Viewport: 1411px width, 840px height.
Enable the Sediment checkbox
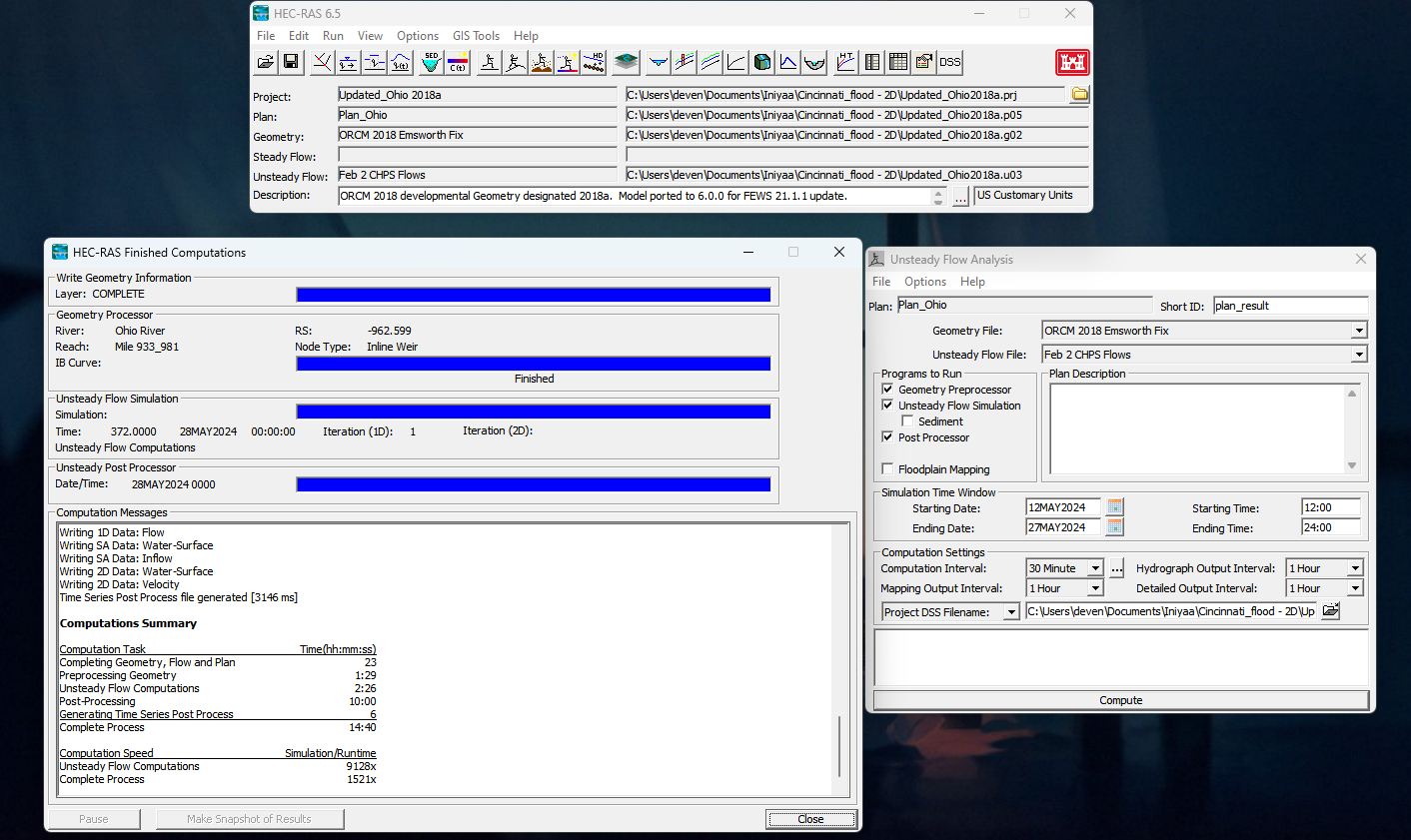907,420
